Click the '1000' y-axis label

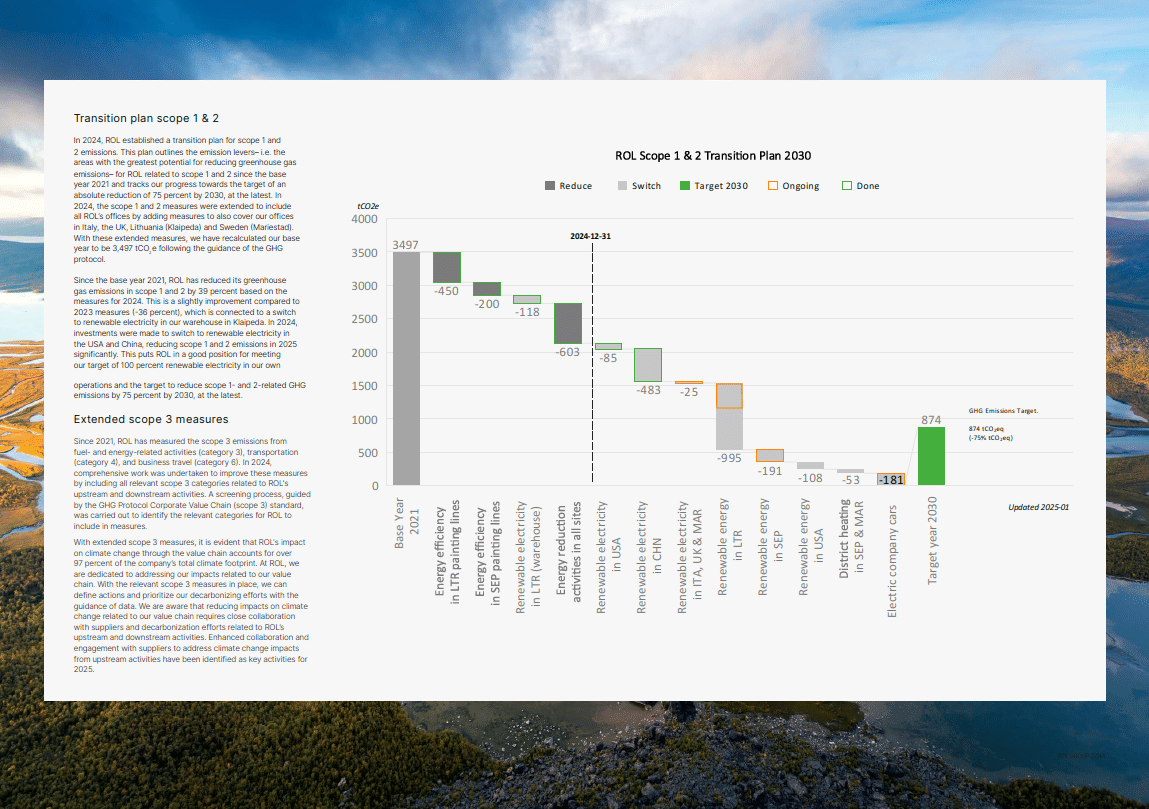tap(365, 419)
